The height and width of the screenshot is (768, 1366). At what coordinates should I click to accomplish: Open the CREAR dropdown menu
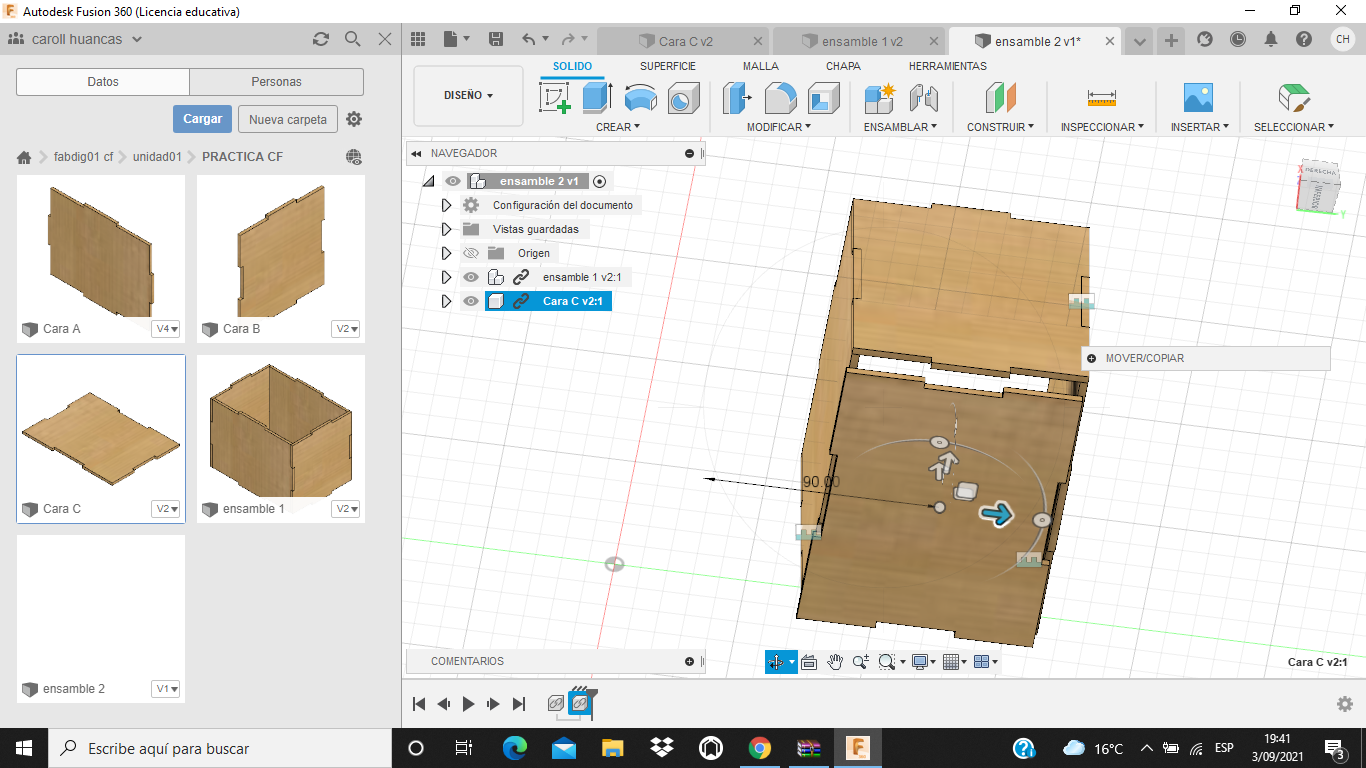point(618,127)
